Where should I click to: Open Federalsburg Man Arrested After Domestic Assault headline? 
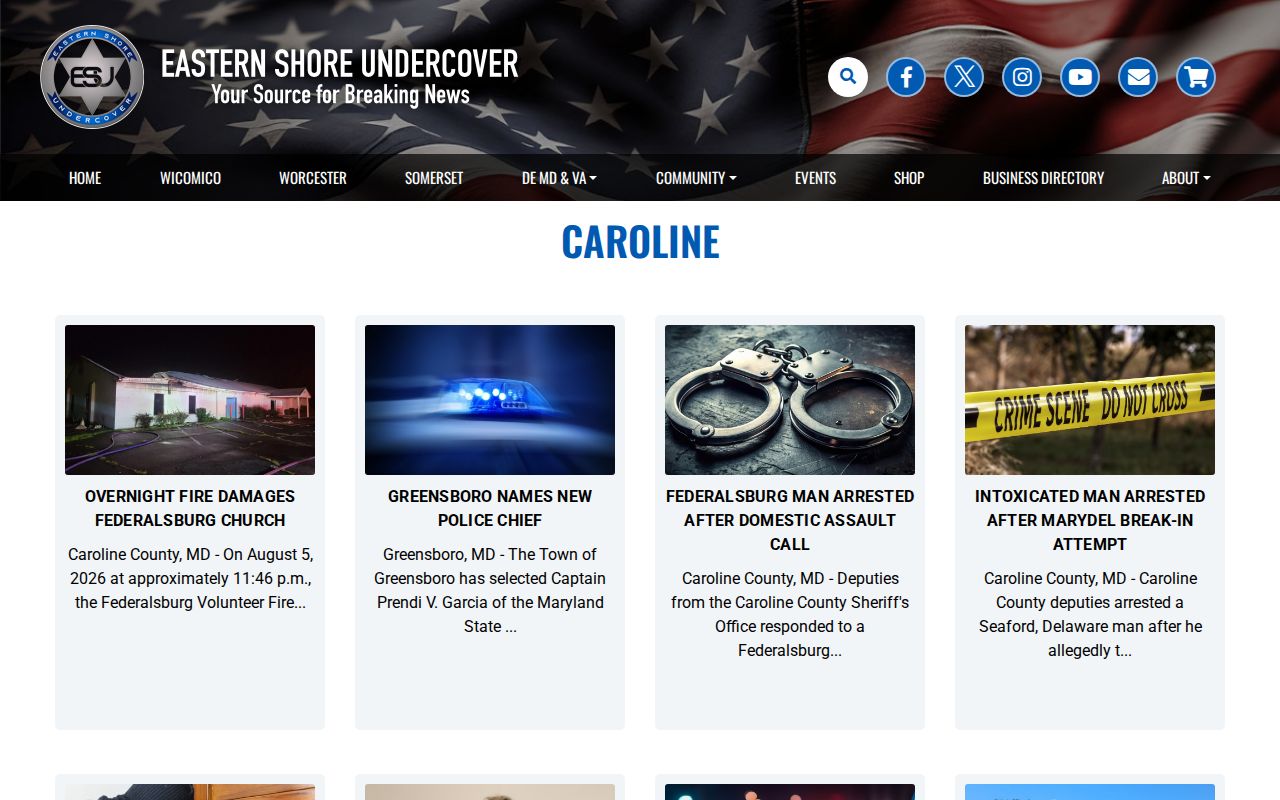click(790, 520)
